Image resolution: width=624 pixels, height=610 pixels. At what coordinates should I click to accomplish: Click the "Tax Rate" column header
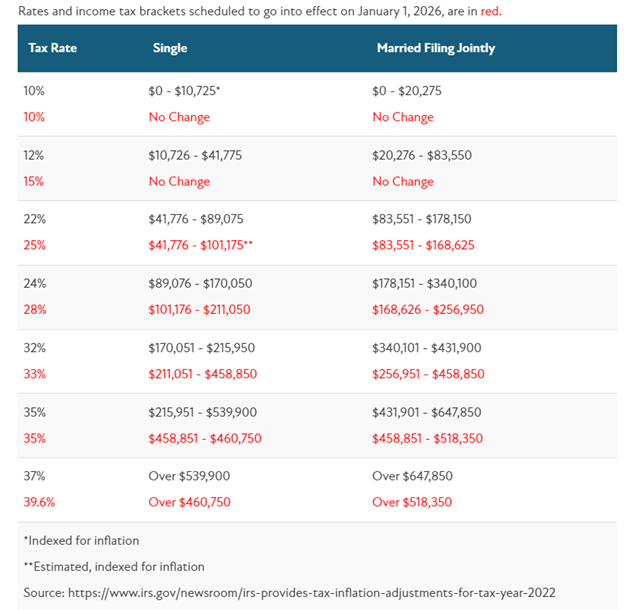tap(52, 48)
